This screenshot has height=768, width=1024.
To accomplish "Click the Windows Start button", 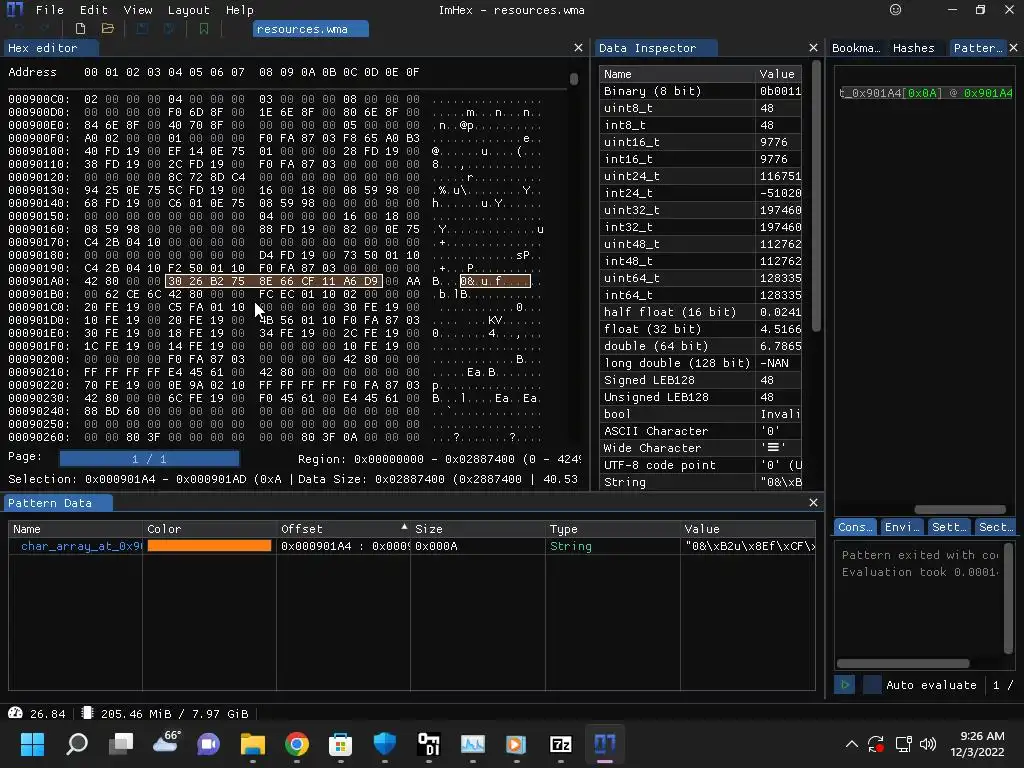I will 32,744.
